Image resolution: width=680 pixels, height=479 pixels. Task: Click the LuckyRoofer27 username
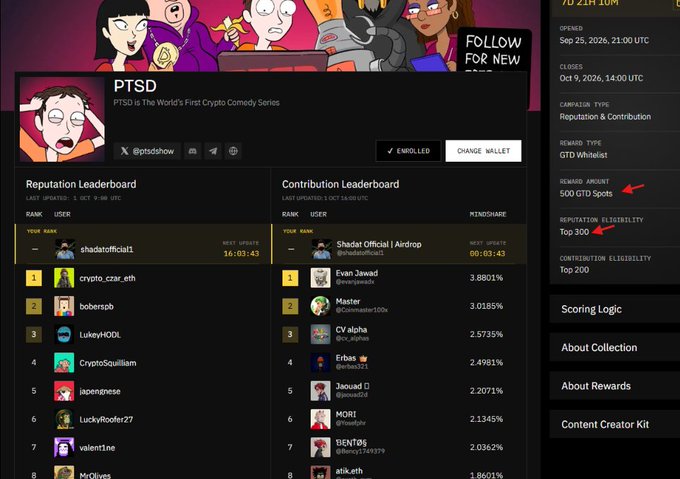tap(106, 419)
